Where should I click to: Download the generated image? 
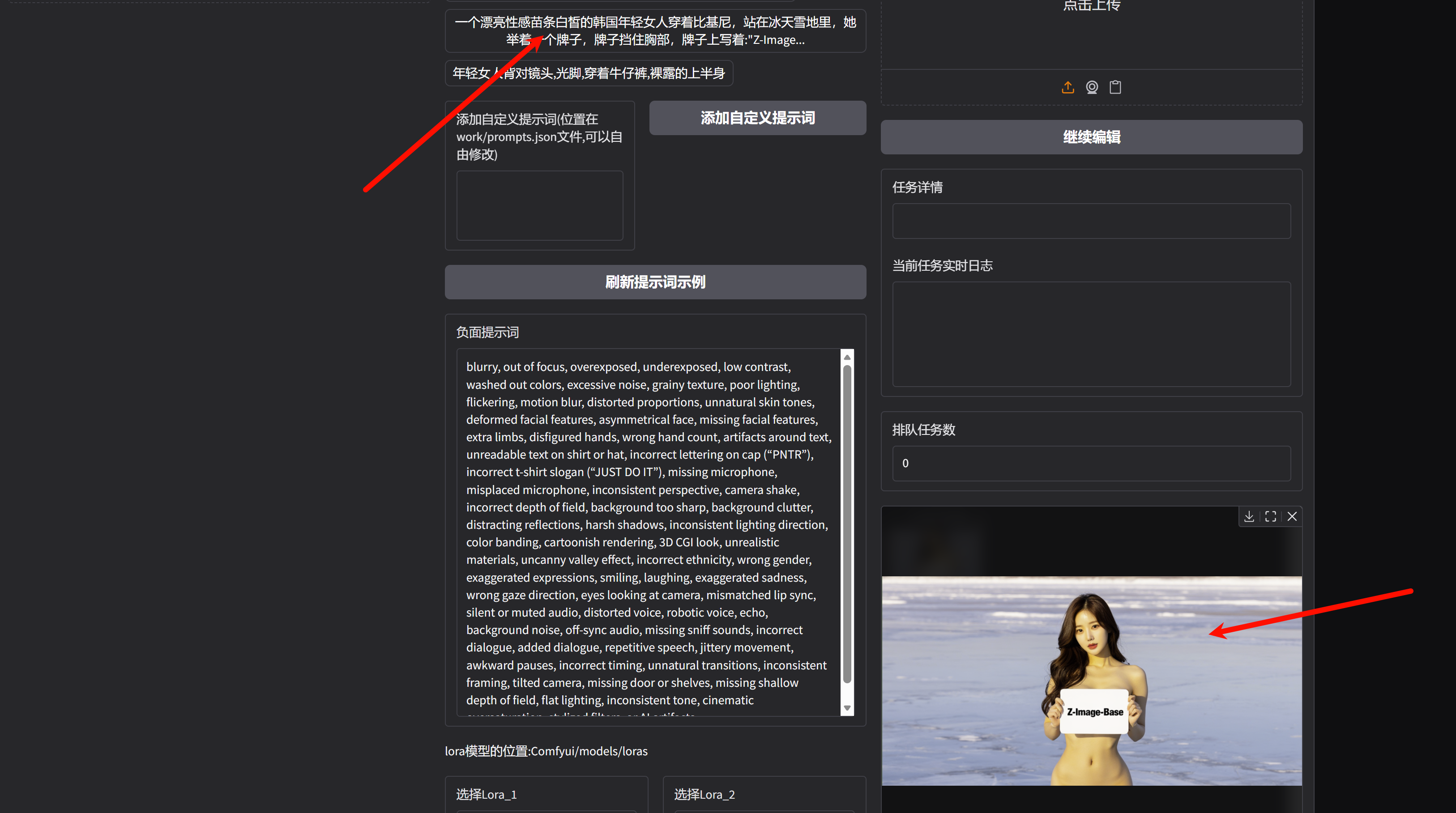(x=1249, y=516)
